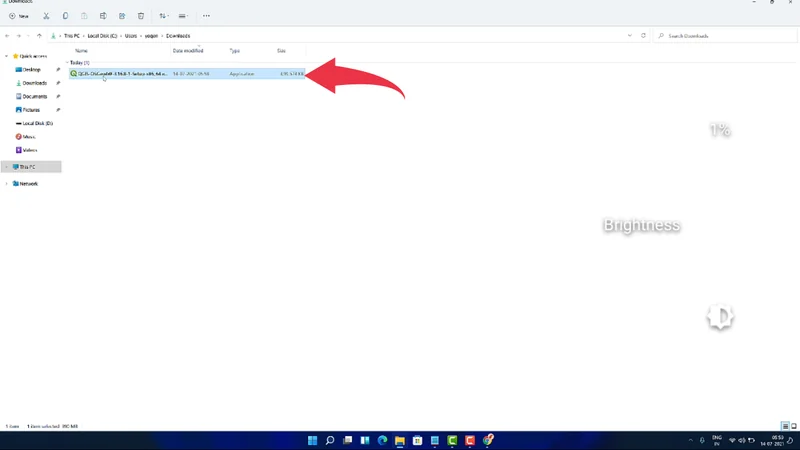This screenshot has width=800, height=450.
Task: Open the See more three-dots menu
Action: pos(206,16)
